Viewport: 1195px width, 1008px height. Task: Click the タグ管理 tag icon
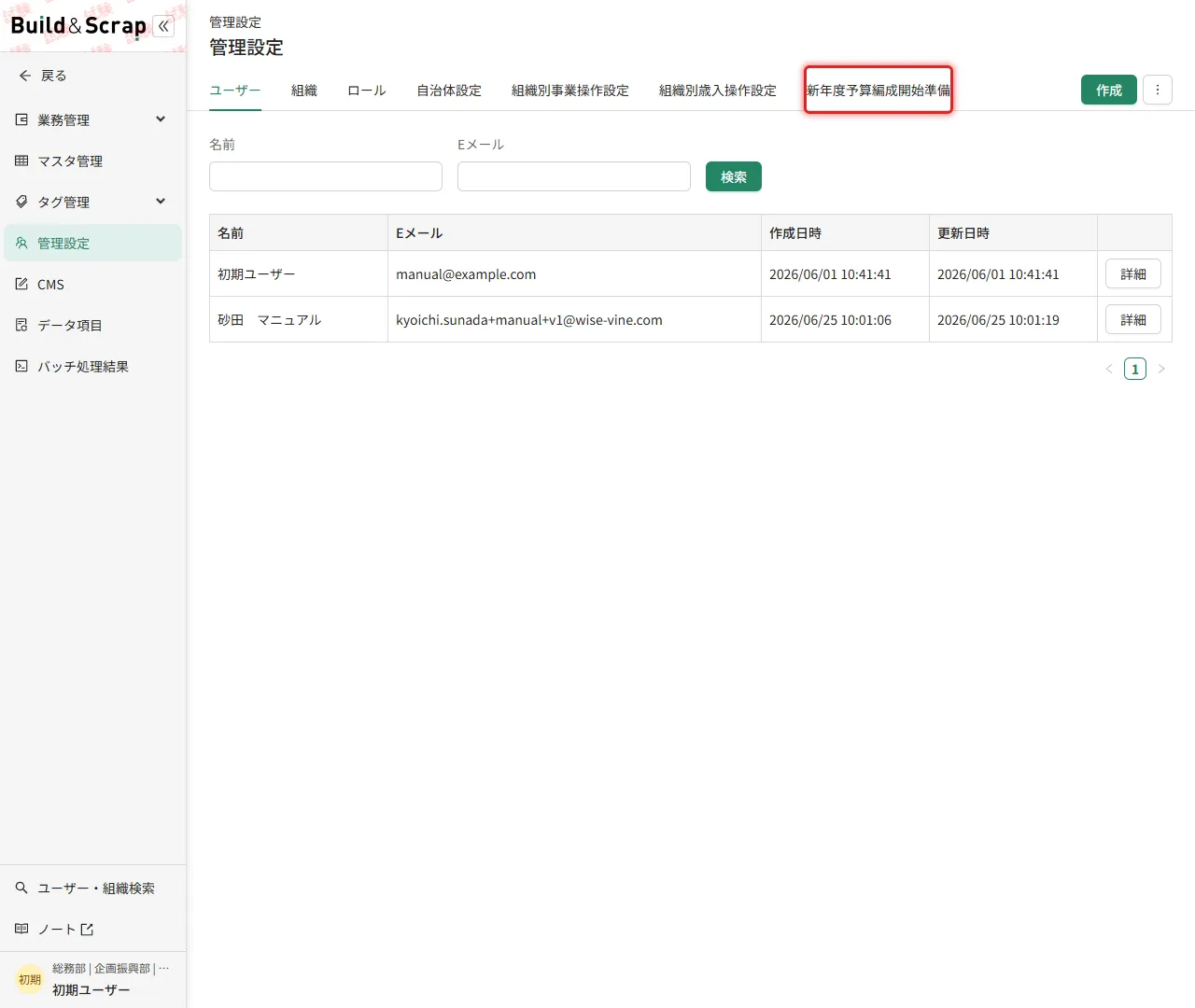click(x=21, y=202)
